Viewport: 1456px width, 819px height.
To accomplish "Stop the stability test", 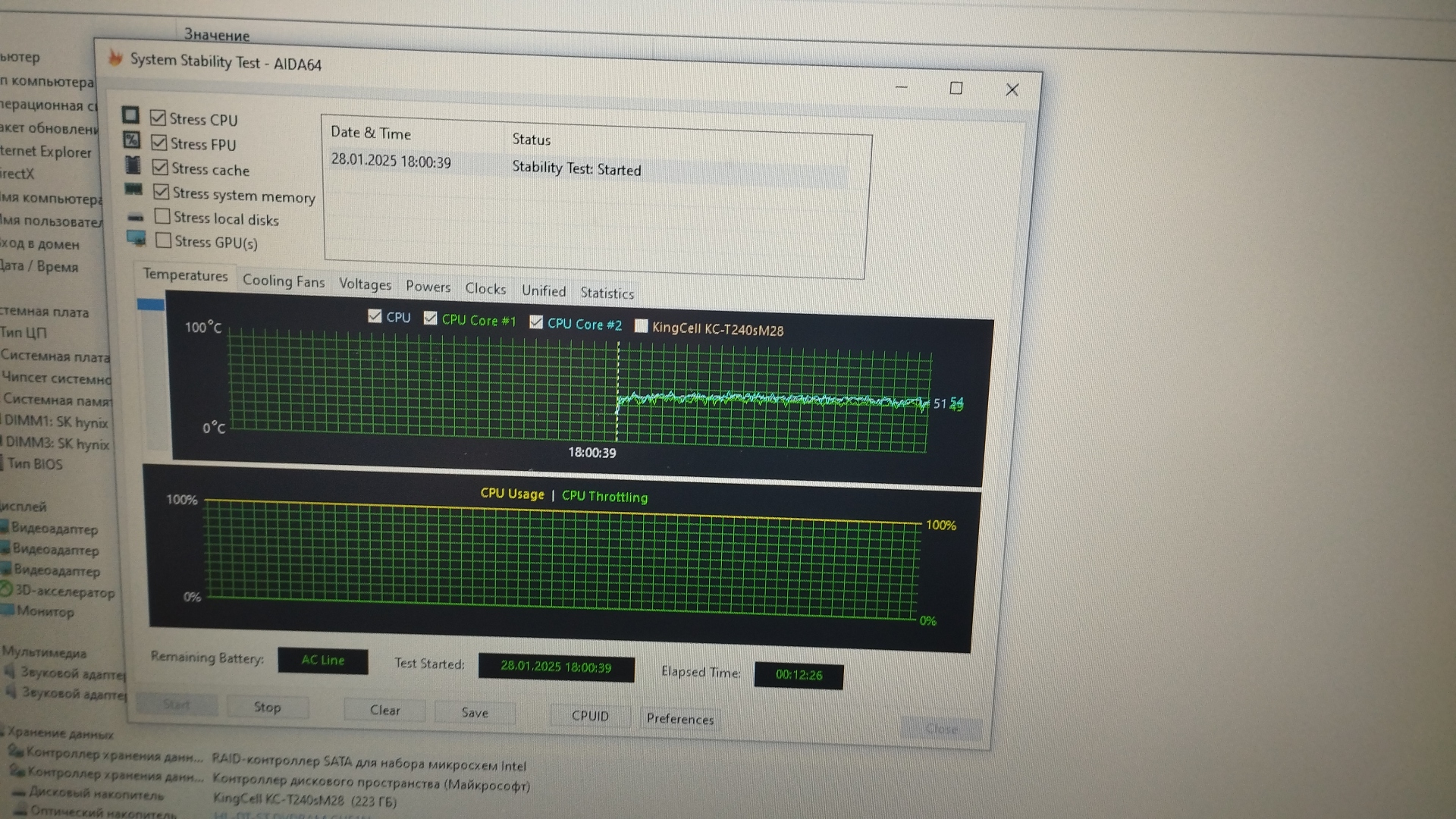I will 267,708.
